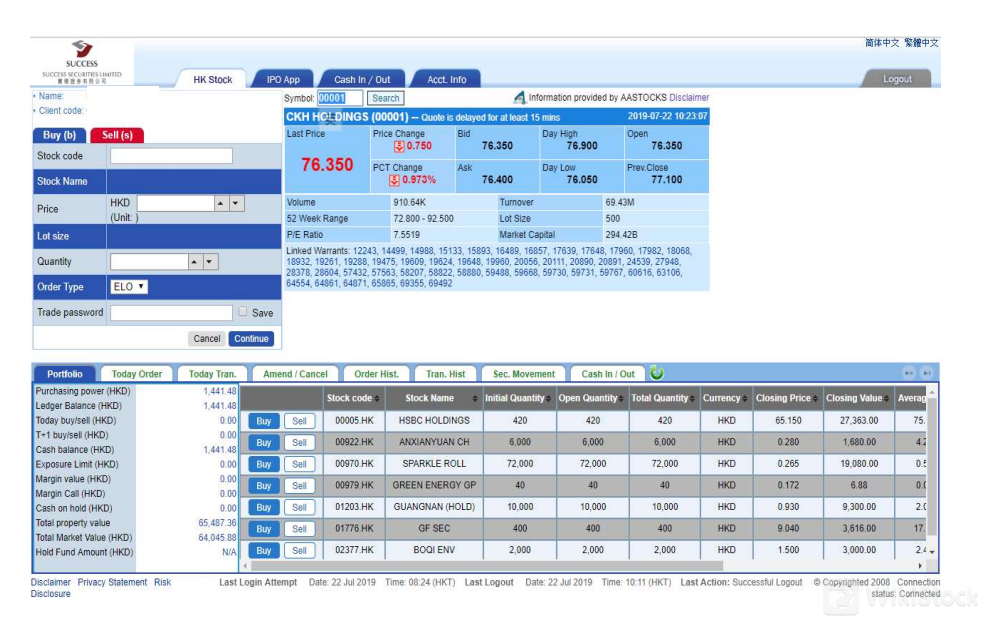This screenshot has width=988, height=632.
Task: Open the Today Order tab
Action: click(137, 374)
